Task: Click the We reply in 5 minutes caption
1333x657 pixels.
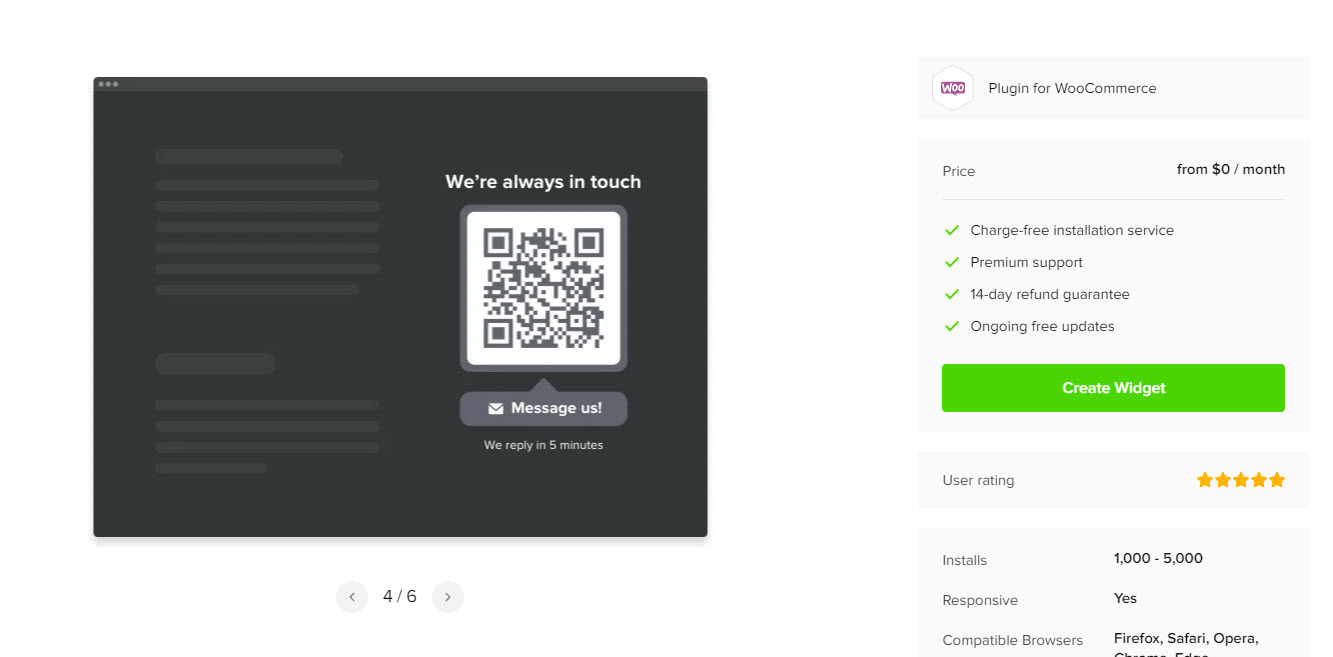Action: 543,445
